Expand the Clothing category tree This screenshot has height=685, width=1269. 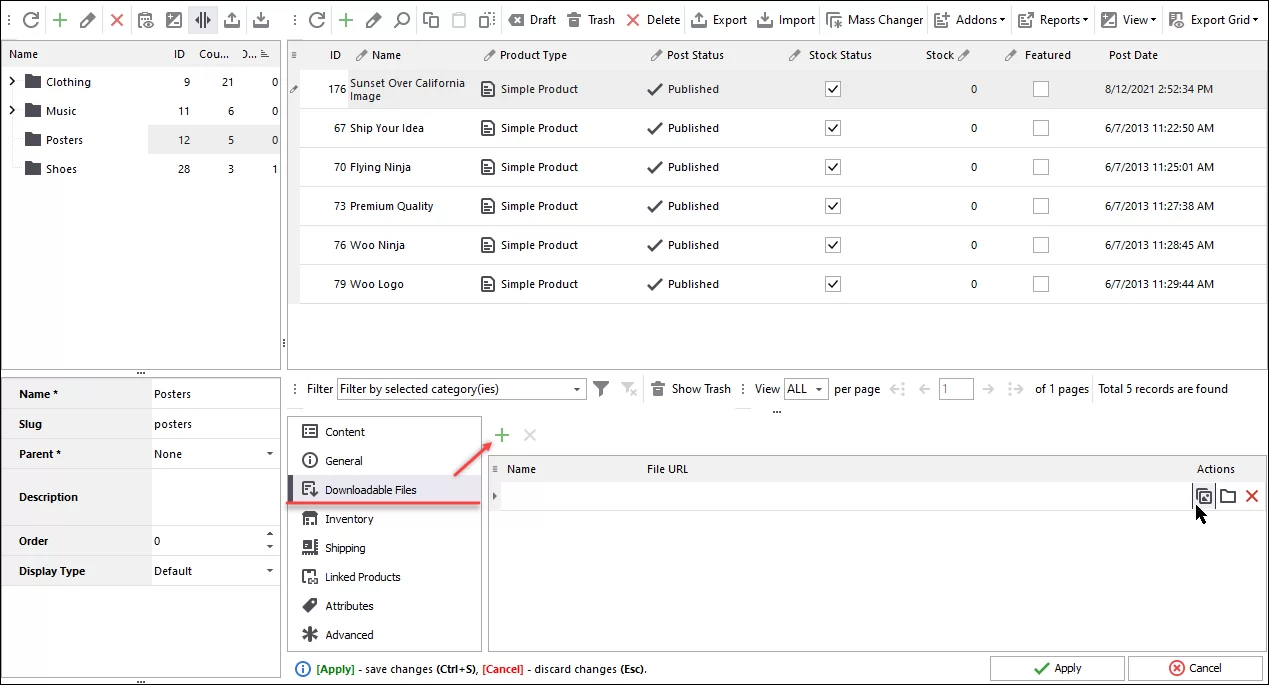11,81
